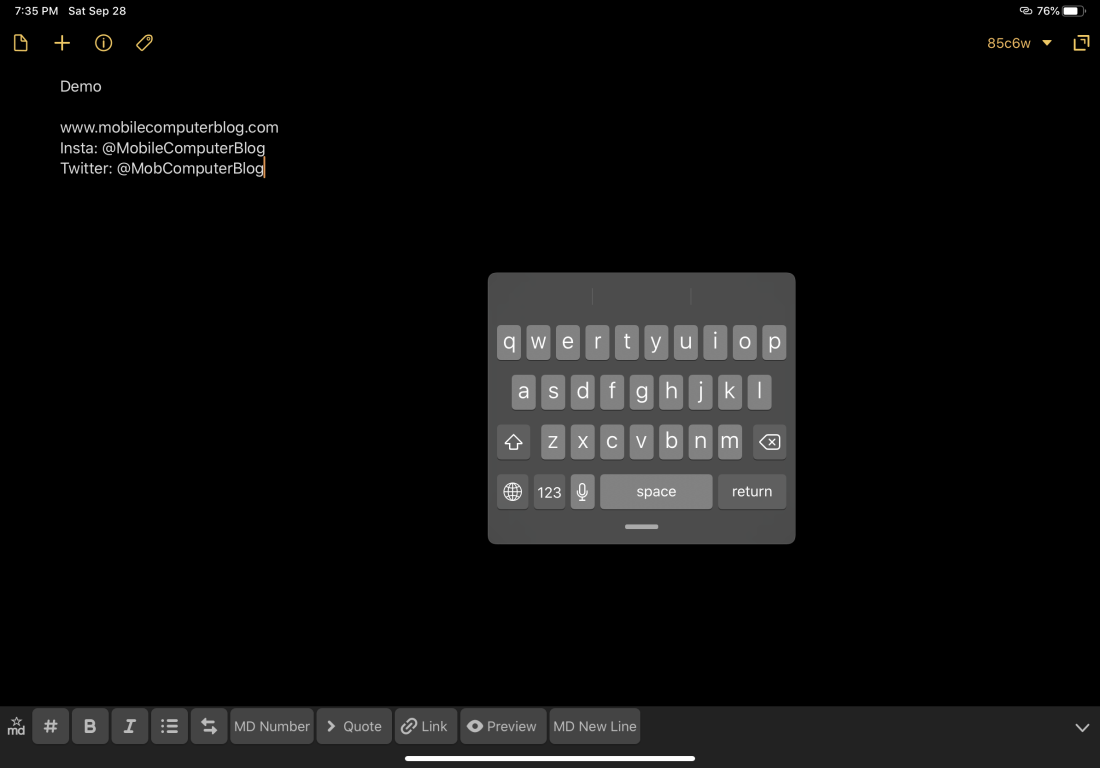Open the document list icon

click(x=20, y=43)
